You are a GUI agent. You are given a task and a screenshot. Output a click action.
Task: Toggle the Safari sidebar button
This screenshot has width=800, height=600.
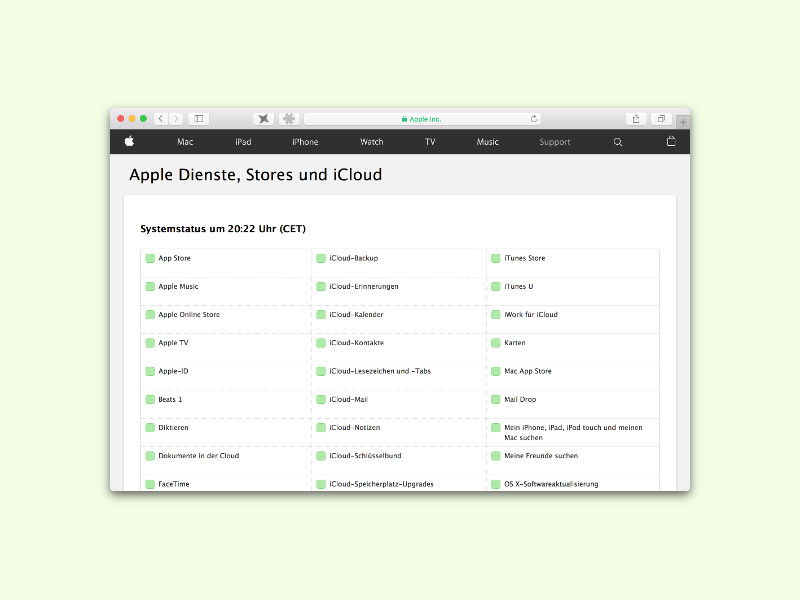[x=198, y=119]
